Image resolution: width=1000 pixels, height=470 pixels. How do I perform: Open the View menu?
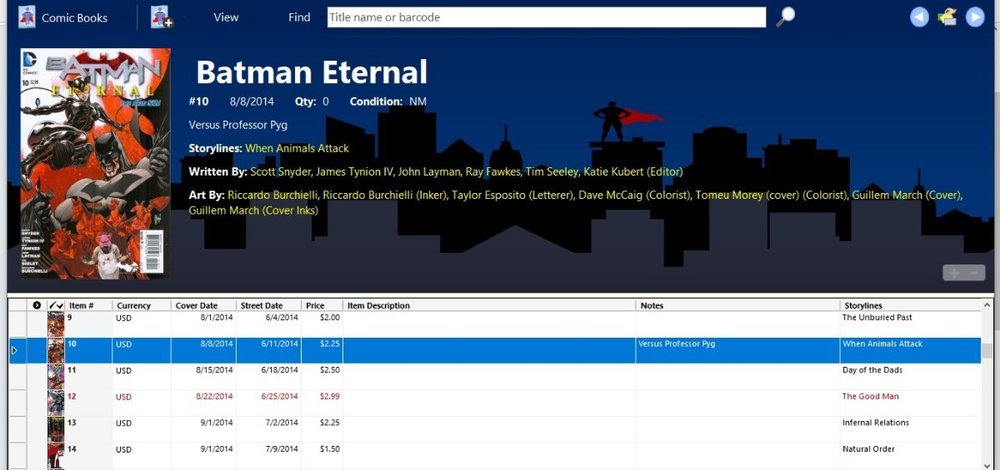coord(226,17)
